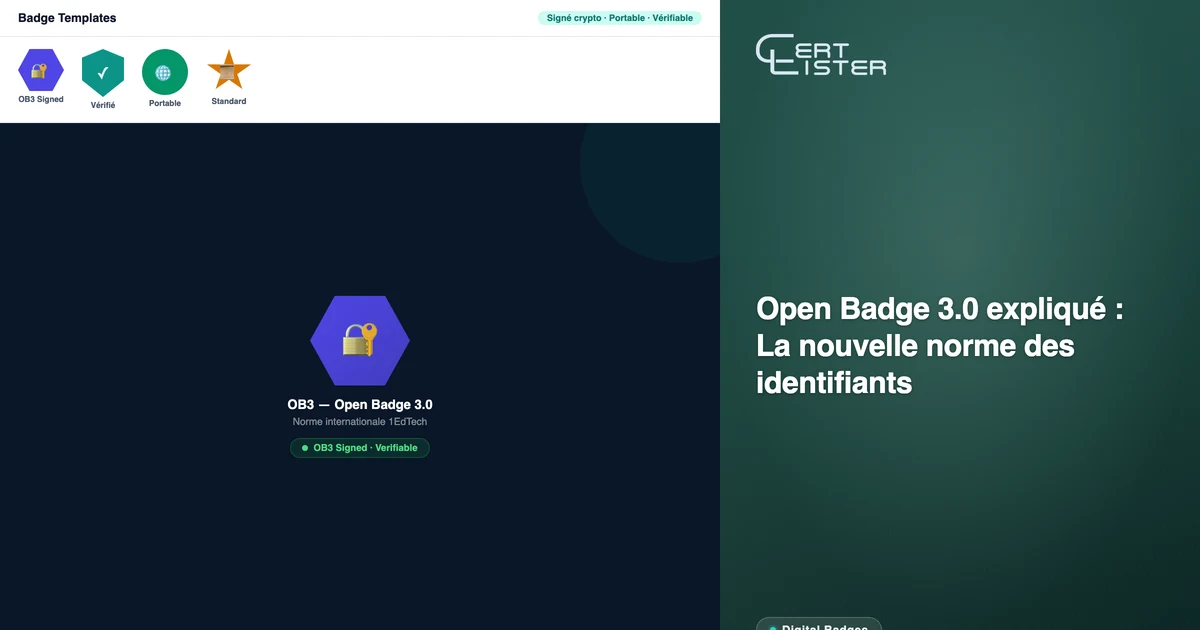Click the 'Portable' template label
Viewport: 1200px width, 630px height.
point(165,104)
